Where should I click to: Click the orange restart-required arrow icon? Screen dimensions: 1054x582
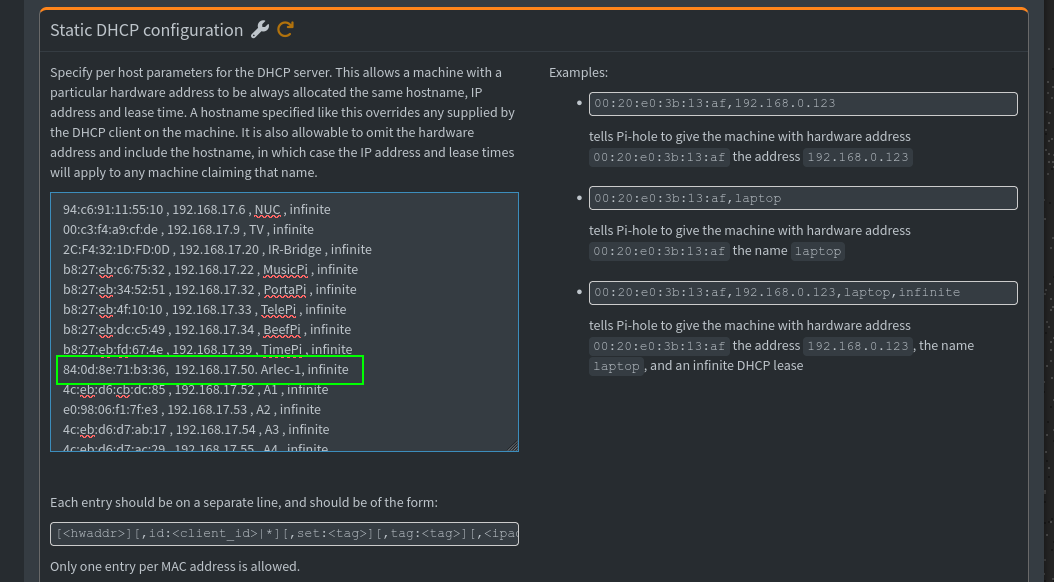285,30
